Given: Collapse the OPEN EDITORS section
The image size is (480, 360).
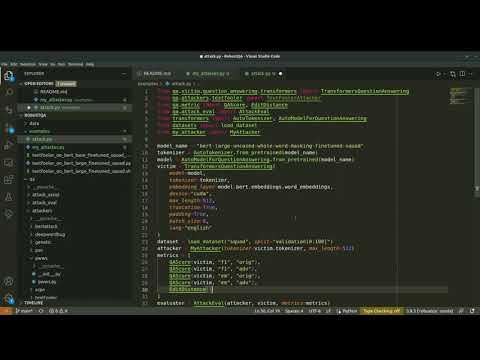Looking at the screenshot, I should [x=39, y=84].
